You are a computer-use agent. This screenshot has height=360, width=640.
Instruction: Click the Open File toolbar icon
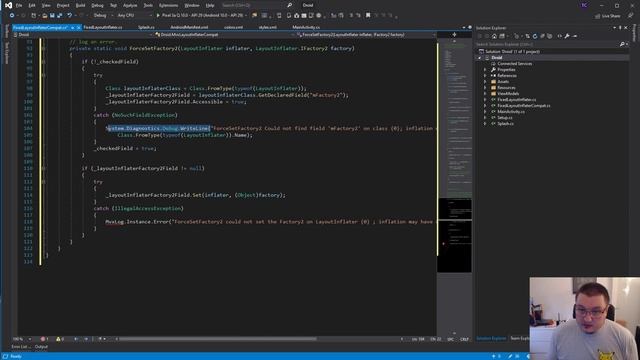(44, 16)
